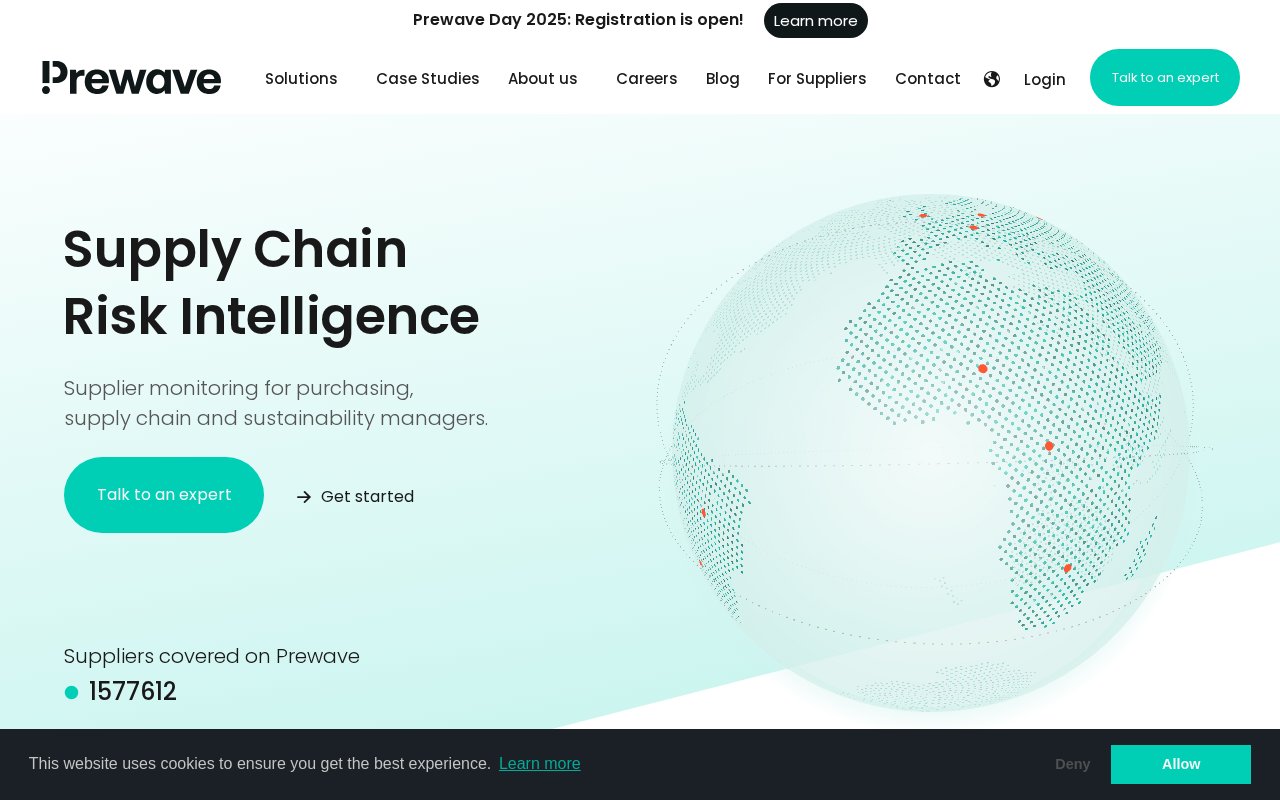
Task: Open the Blog section
Action: 723,79
